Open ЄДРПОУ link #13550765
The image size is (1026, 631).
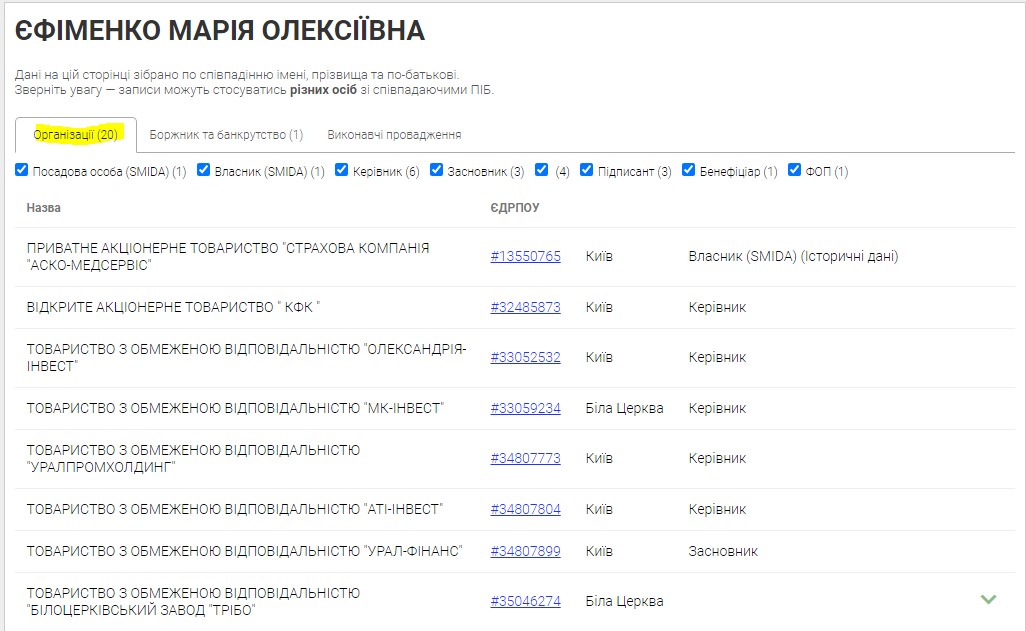tap(525, 256)
